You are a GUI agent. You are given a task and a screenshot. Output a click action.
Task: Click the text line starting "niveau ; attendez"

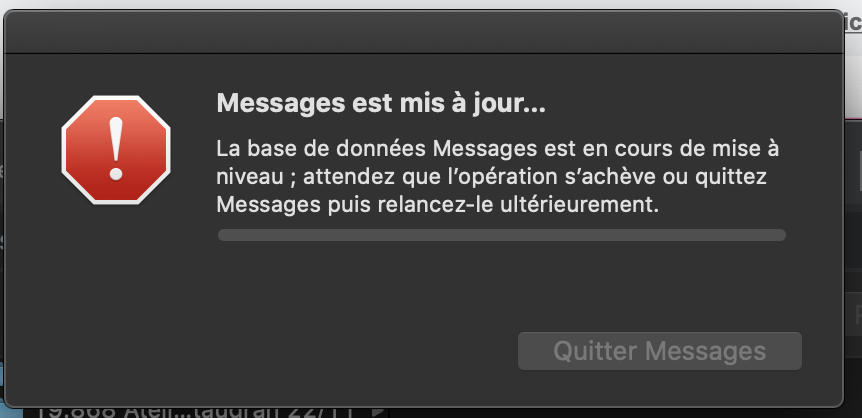point(491,177)
